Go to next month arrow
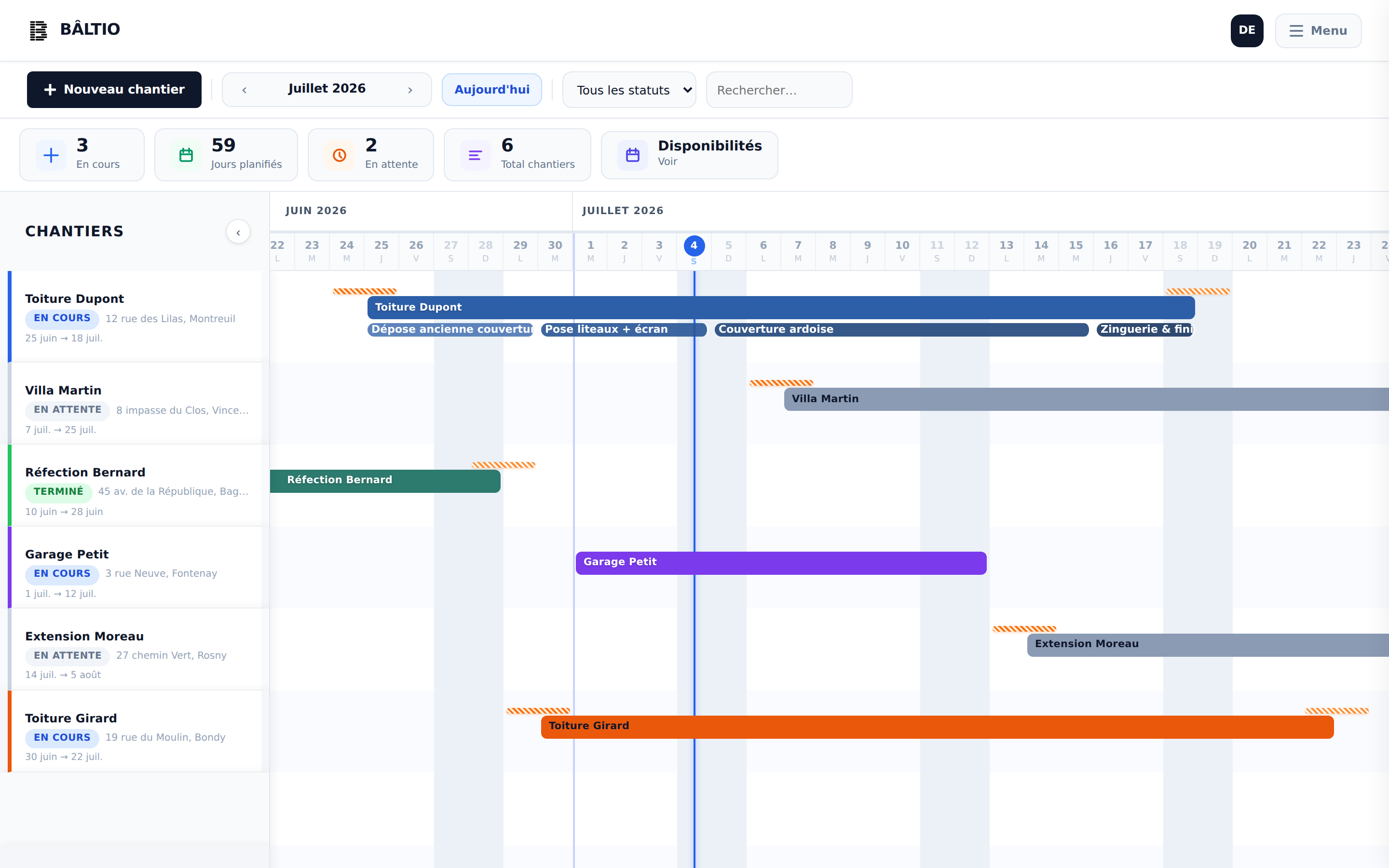Image resolution: width=1389 pixels, height=868 pixels. tap(410, 90)
